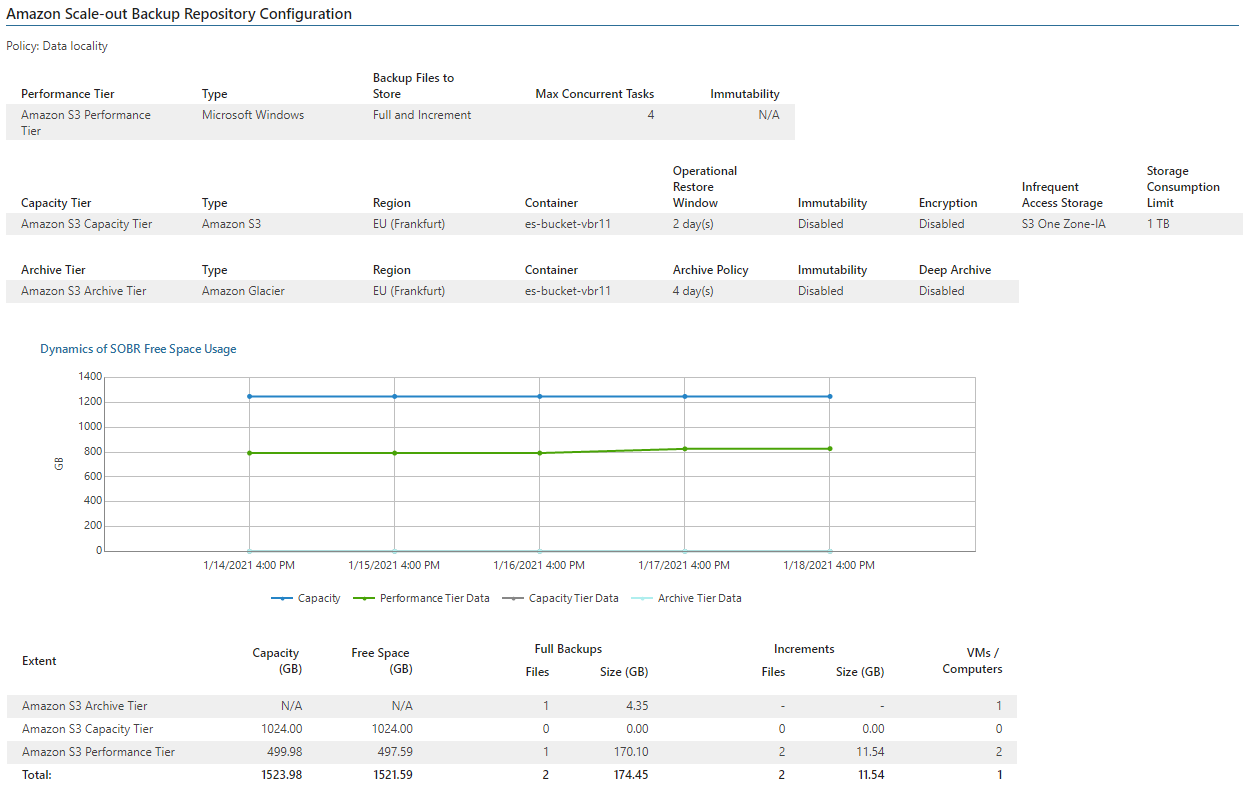Click Performance Tier data point on 1/15/2021
Viewport: 1244px width, 785px height.
[x=394, y=453]
